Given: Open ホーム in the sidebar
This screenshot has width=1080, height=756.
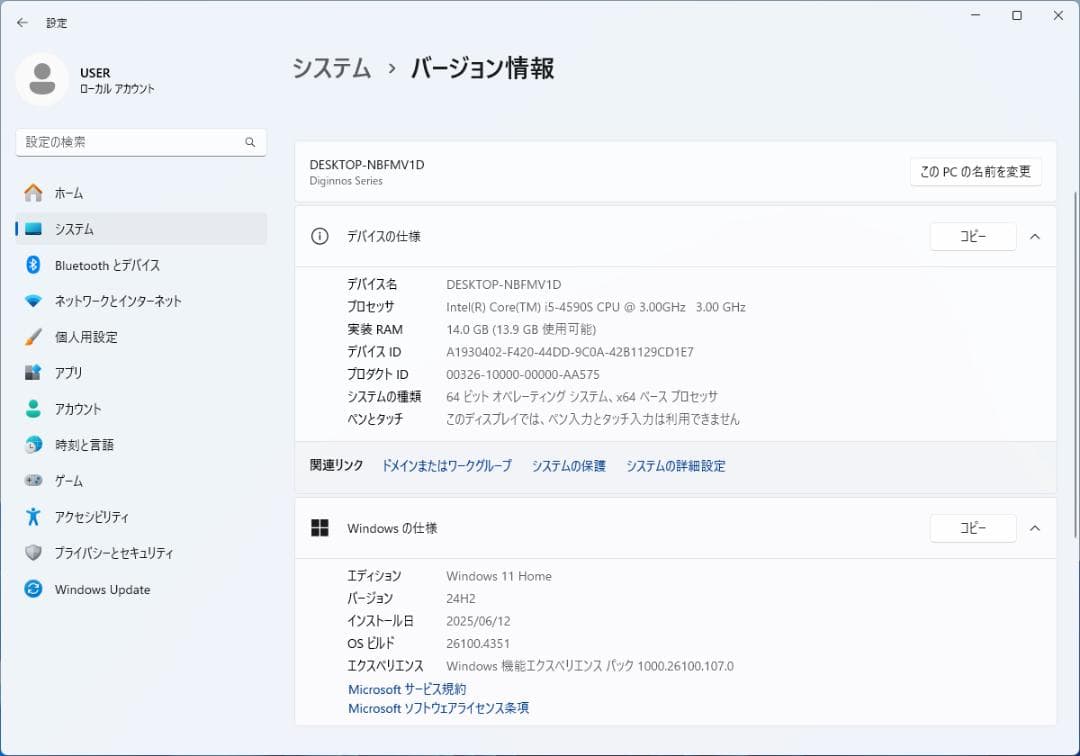Looking at the screenshot, I should (x=141, y=193).
